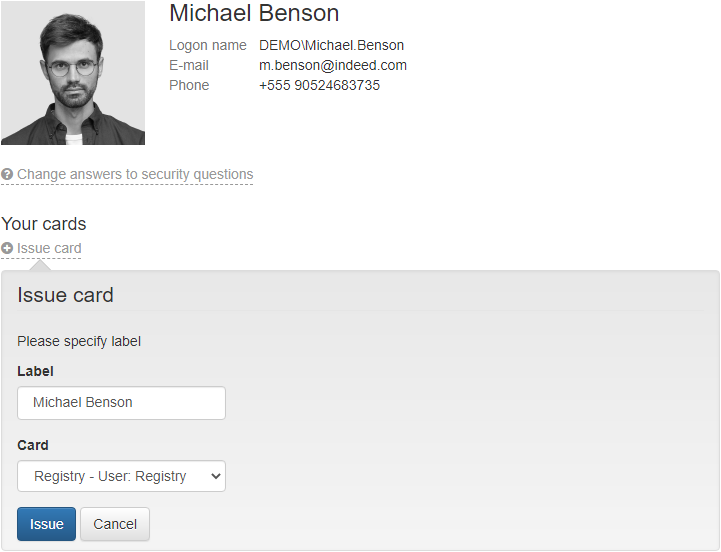This screenshot has height=552, width=721.
Task: Click the Phone caption in profile
Action: pyautogui.click(x=189, y=85)
